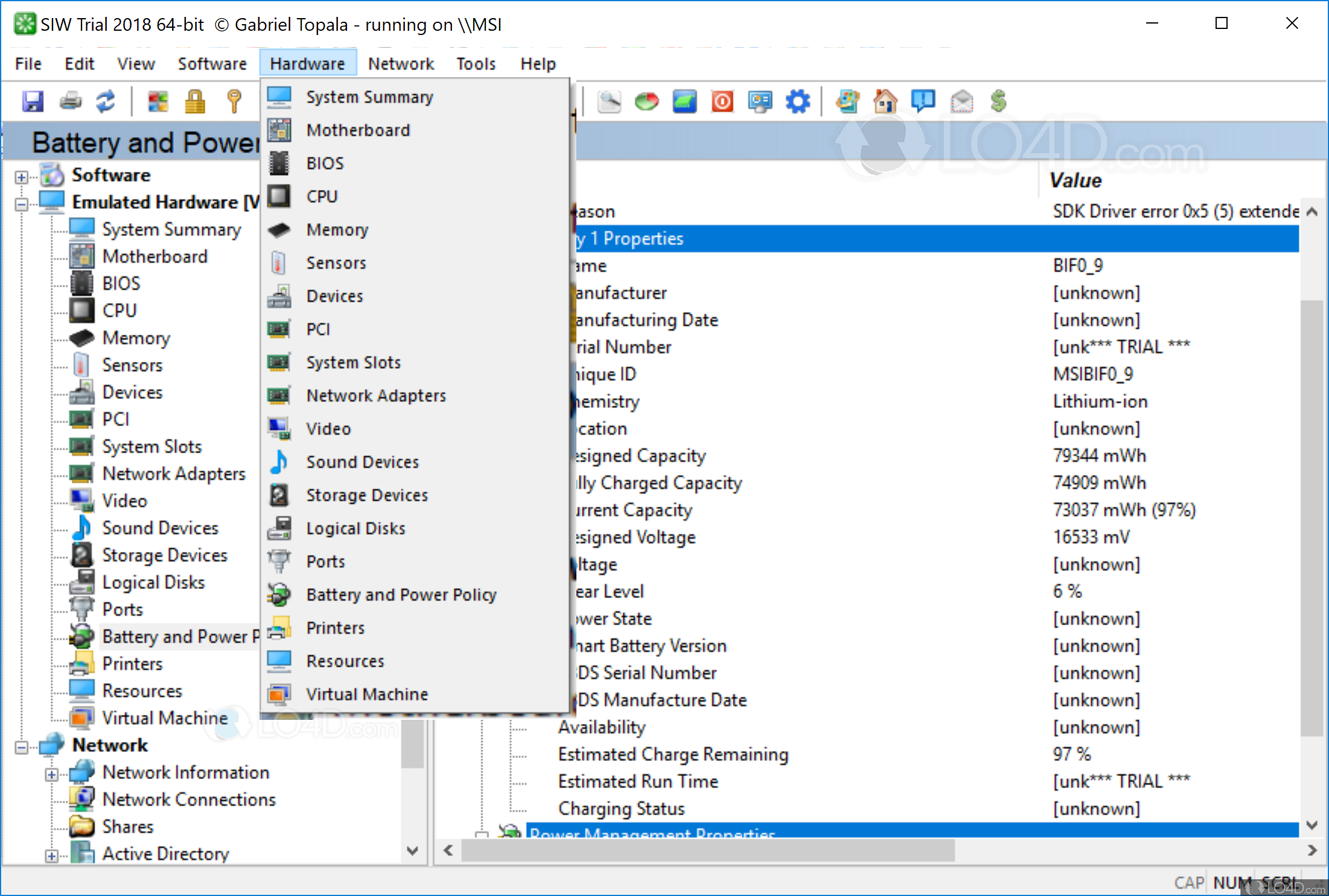Viewport: 1329px width, 896px height.
Task: Open the Tools menu
Action: (476, 63)
